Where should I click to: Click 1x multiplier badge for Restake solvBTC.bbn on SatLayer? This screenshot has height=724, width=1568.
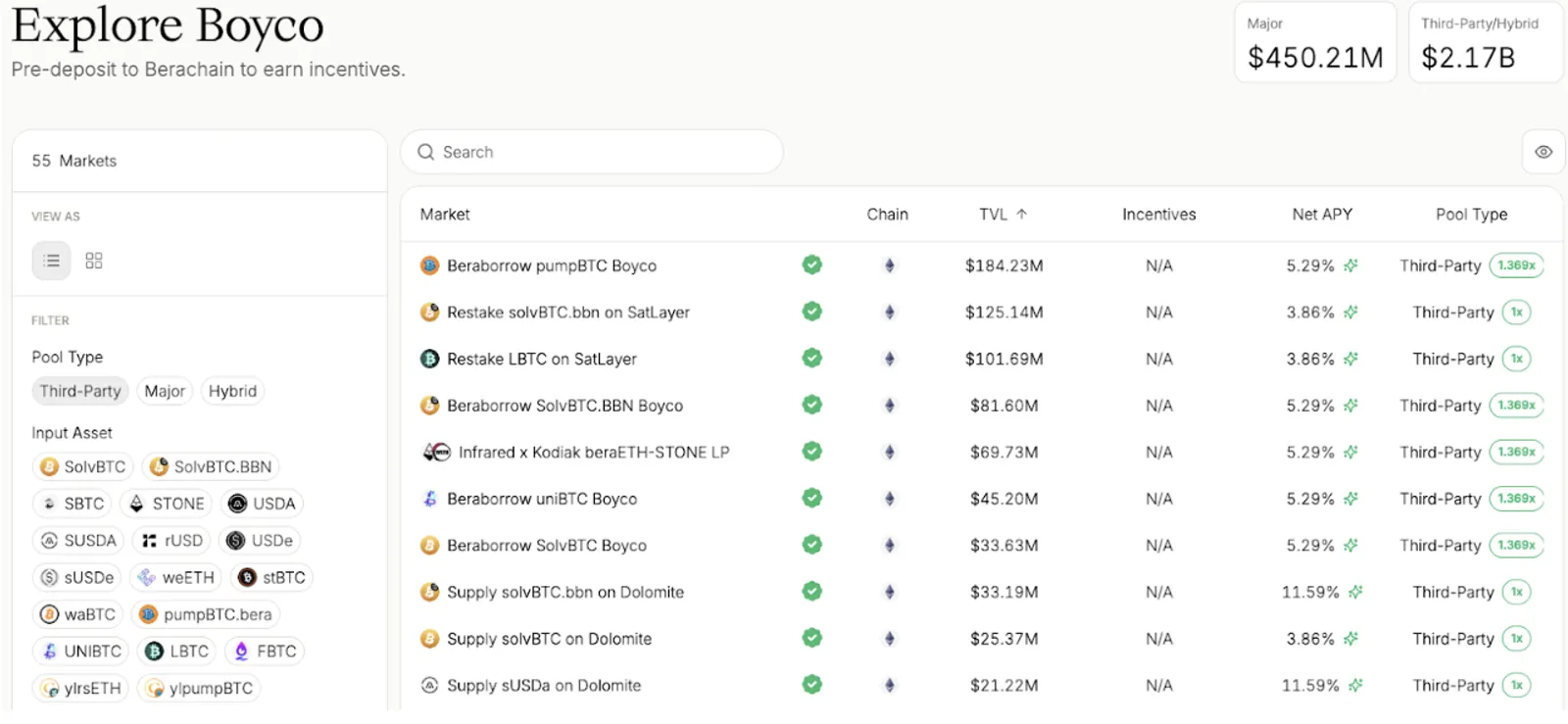click(x=1517, y=313)
